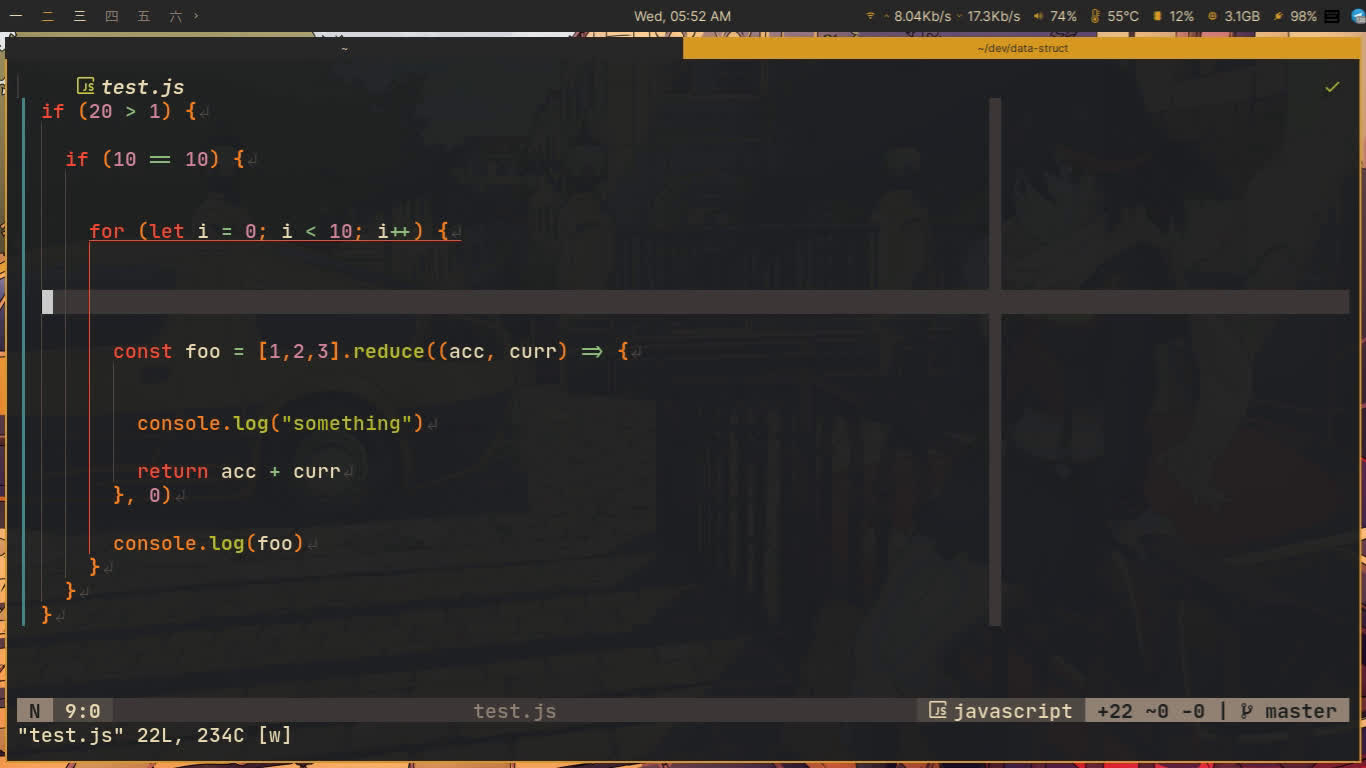Click the clock 'Wed, 05:52 AM'
This screenshot has height=768, width=1366.
click(682, 16)
